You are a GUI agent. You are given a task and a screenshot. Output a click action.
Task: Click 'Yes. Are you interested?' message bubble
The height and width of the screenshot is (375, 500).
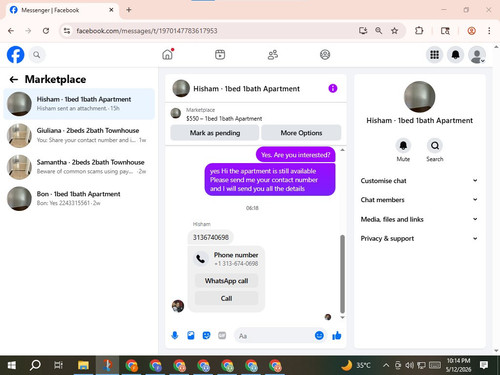(x=295, y=155)
